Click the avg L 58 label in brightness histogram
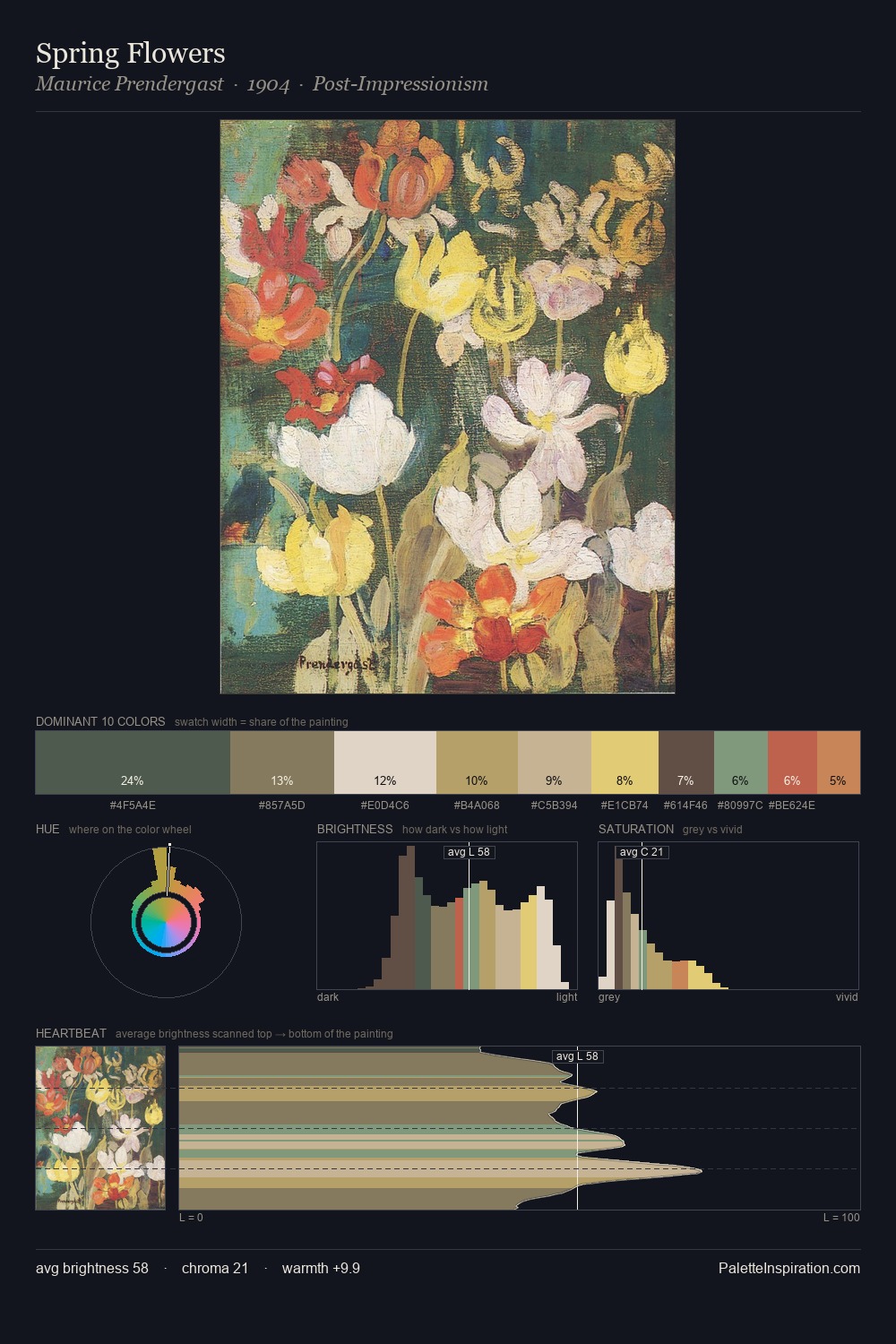Screen dimensions: 896x1344 coord(470,852)
